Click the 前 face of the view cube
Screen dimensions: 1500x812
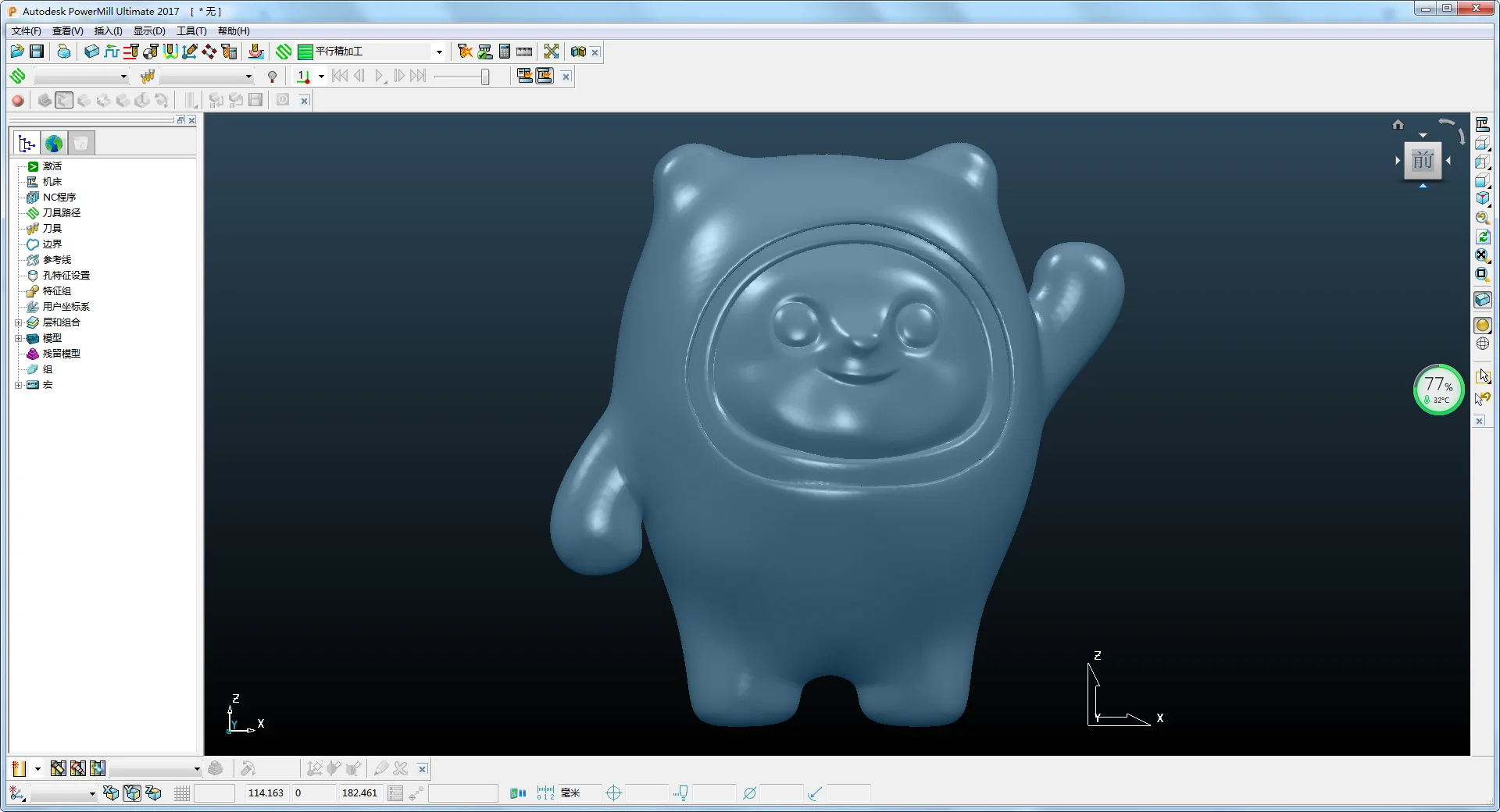tap(1423, 161)
